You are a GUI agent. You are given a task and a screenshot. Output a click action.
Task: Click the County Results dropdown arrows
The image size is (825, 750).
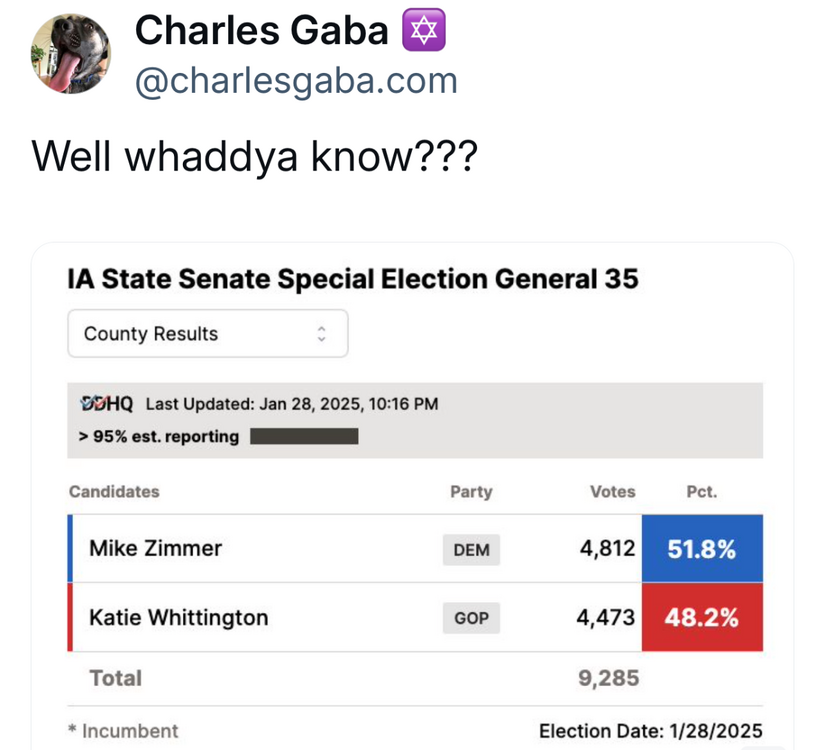321,334
